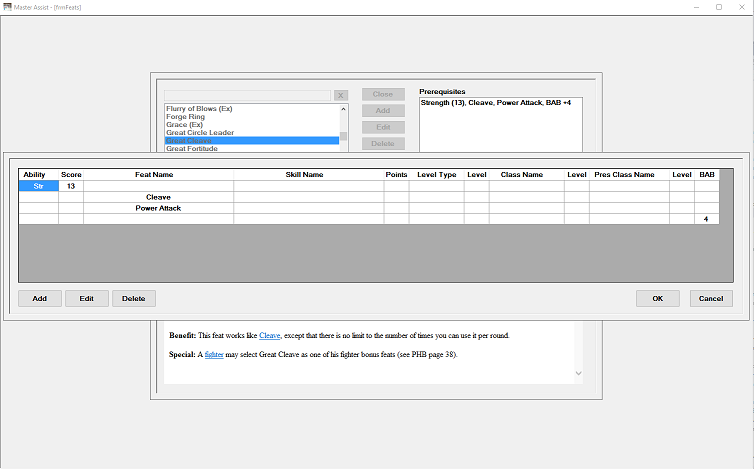Click the Edit button in prerequisites dialog

pos(87,298)
